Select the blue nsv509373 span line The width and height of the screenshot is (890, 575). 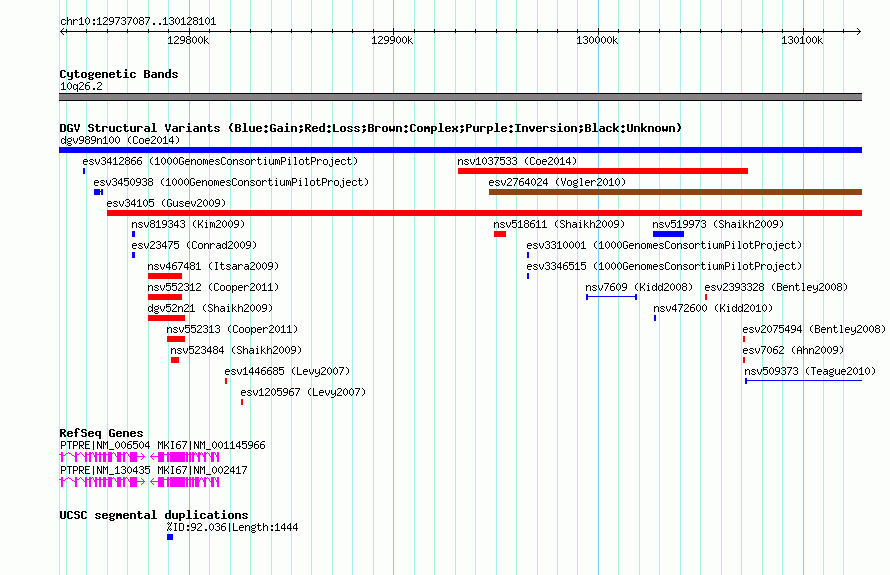click(803, 381)
